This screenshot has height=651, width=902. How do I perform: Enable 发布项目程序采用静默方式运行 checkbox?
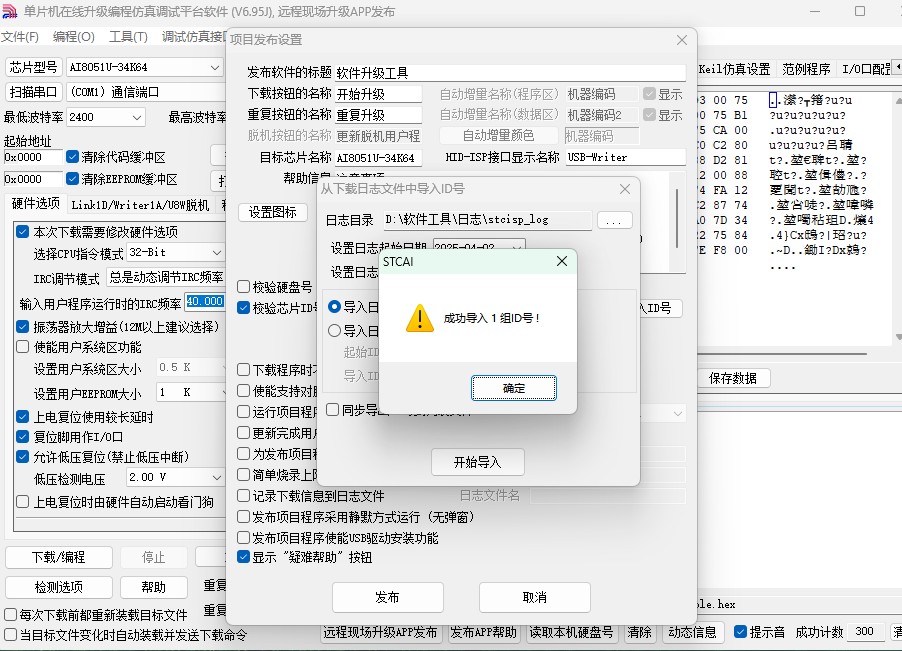(x=243, y=516)
